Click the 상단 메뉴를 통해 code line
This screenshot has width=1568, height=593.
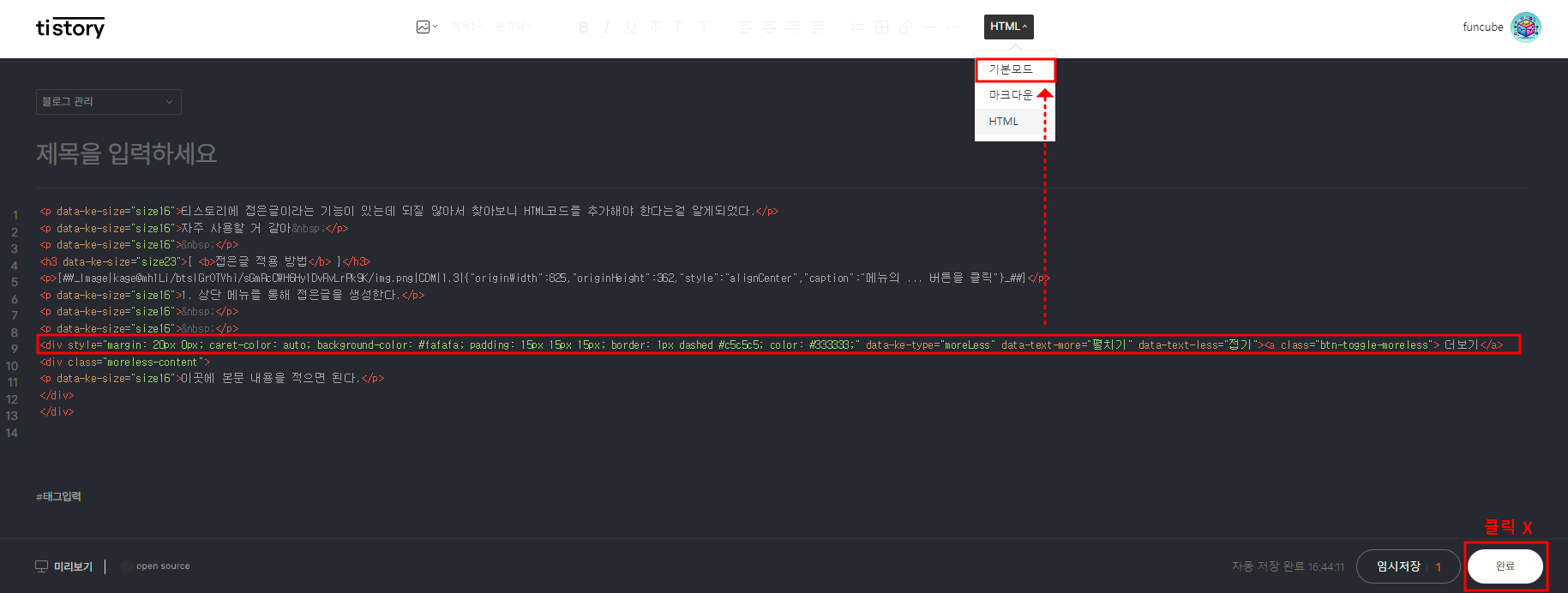click(x=232, y=295)
